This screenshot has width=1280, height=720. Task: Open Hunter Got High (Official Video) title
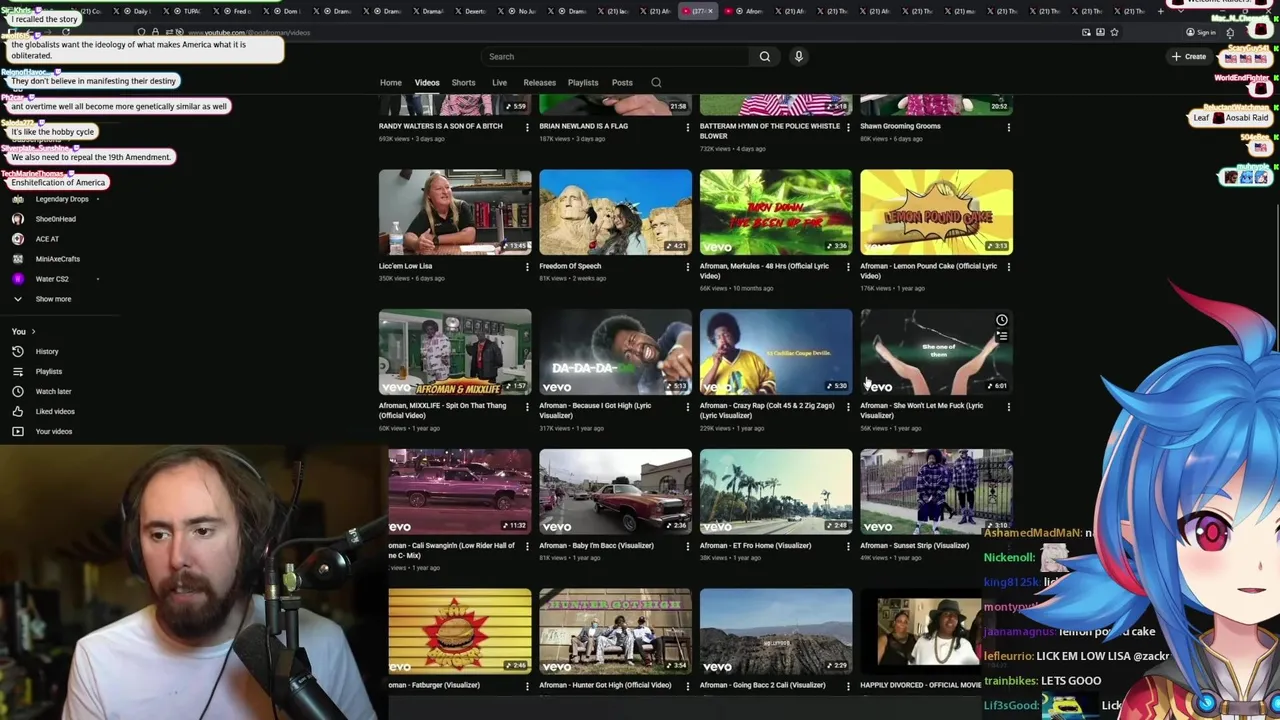click(605, 686)
